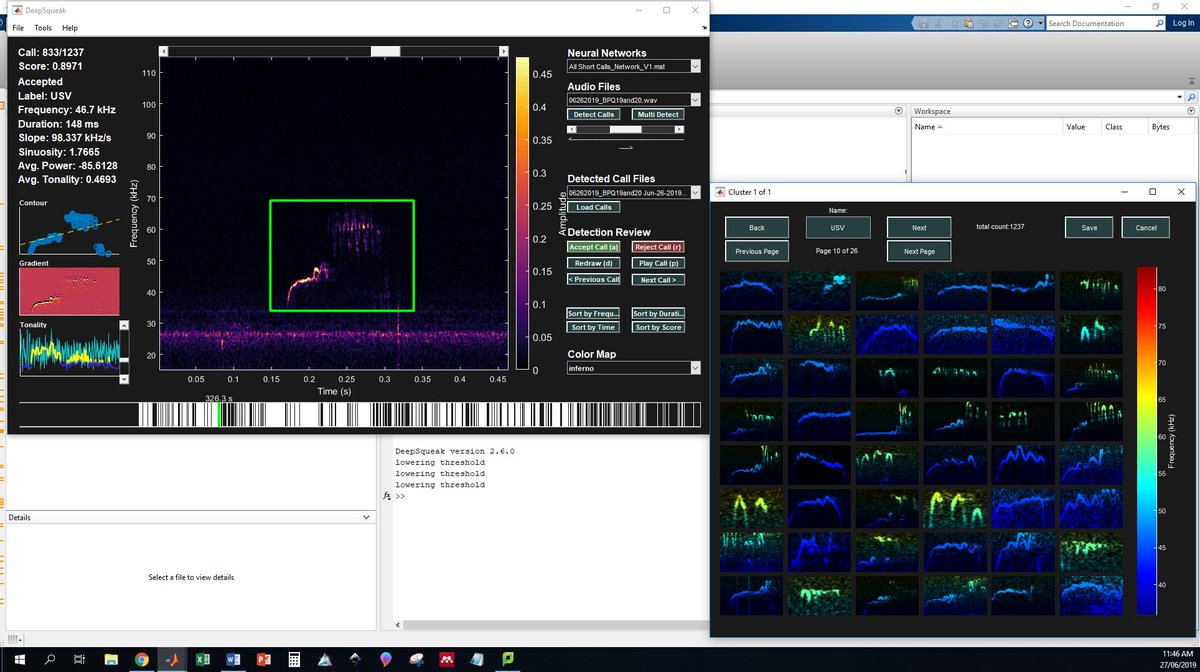Open the Audio Files dropdown list

coord(696,100)
